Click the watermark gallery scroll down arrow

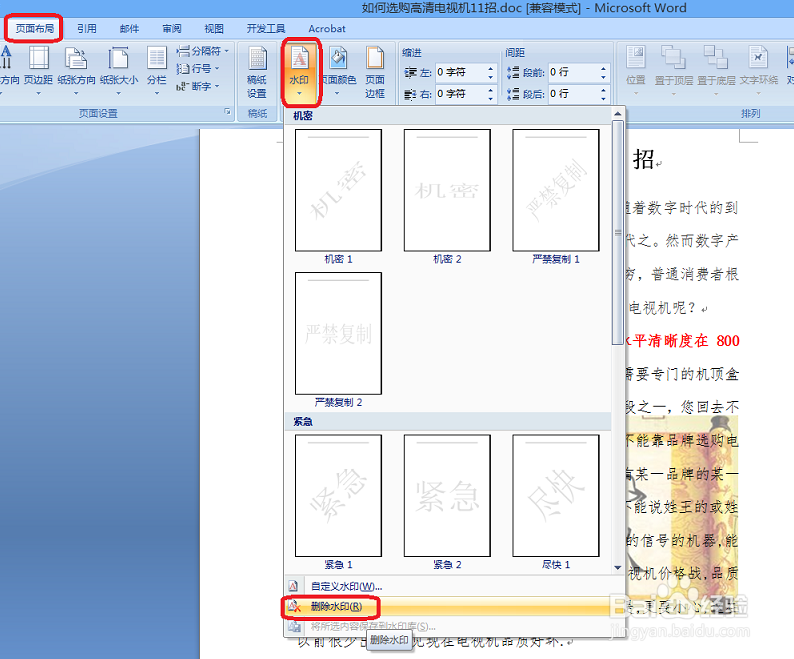[617, 568]
